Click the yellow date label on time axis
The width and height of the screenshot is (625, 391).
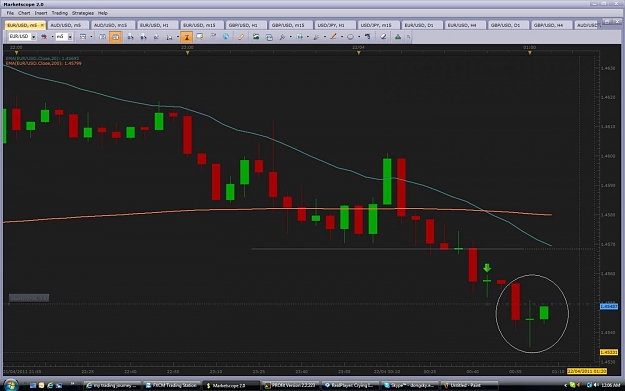[587, 371]
